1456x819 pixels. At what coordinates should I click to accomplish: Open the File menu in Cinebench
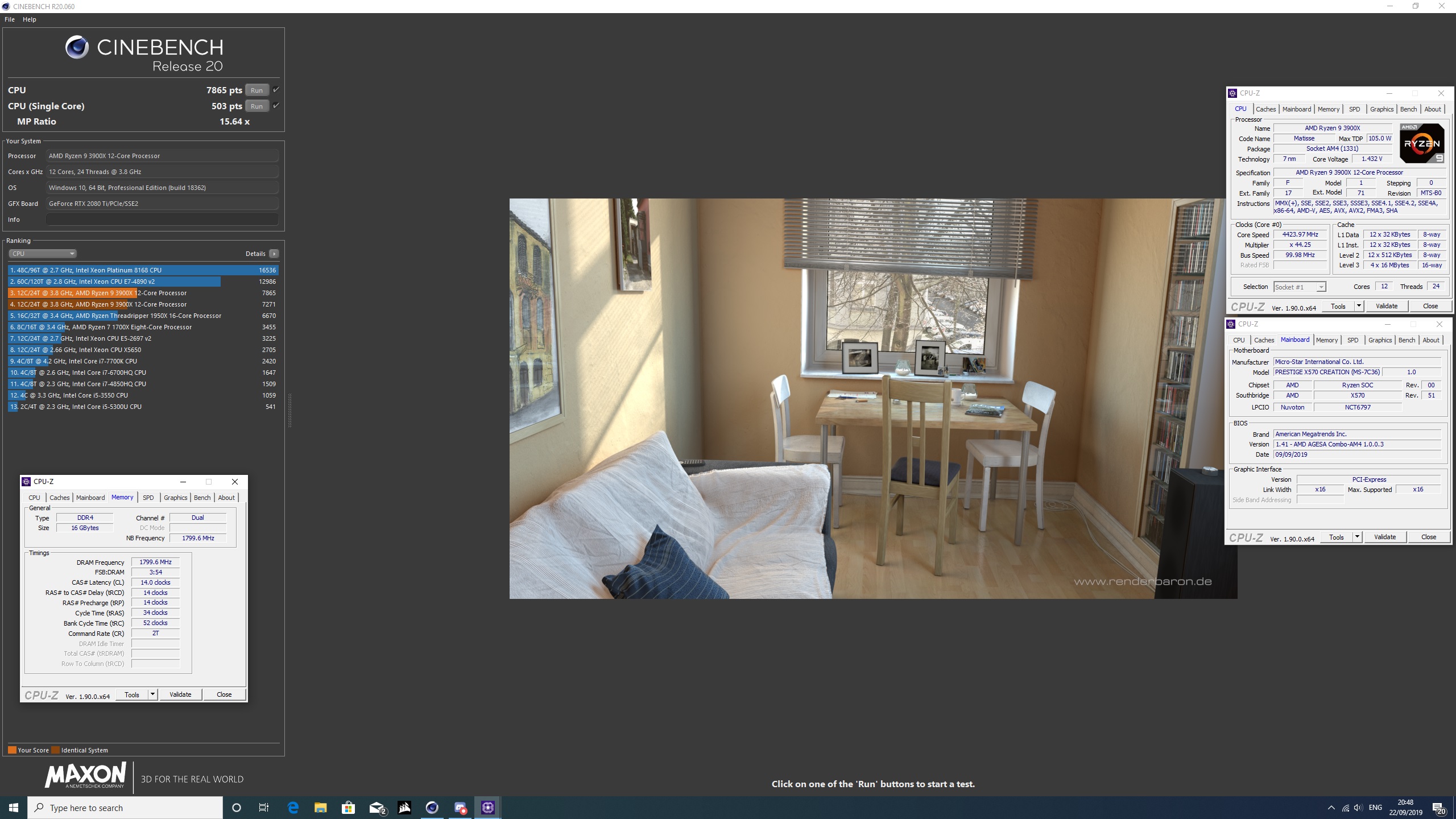pyautogui.click(x=10, y=19)
